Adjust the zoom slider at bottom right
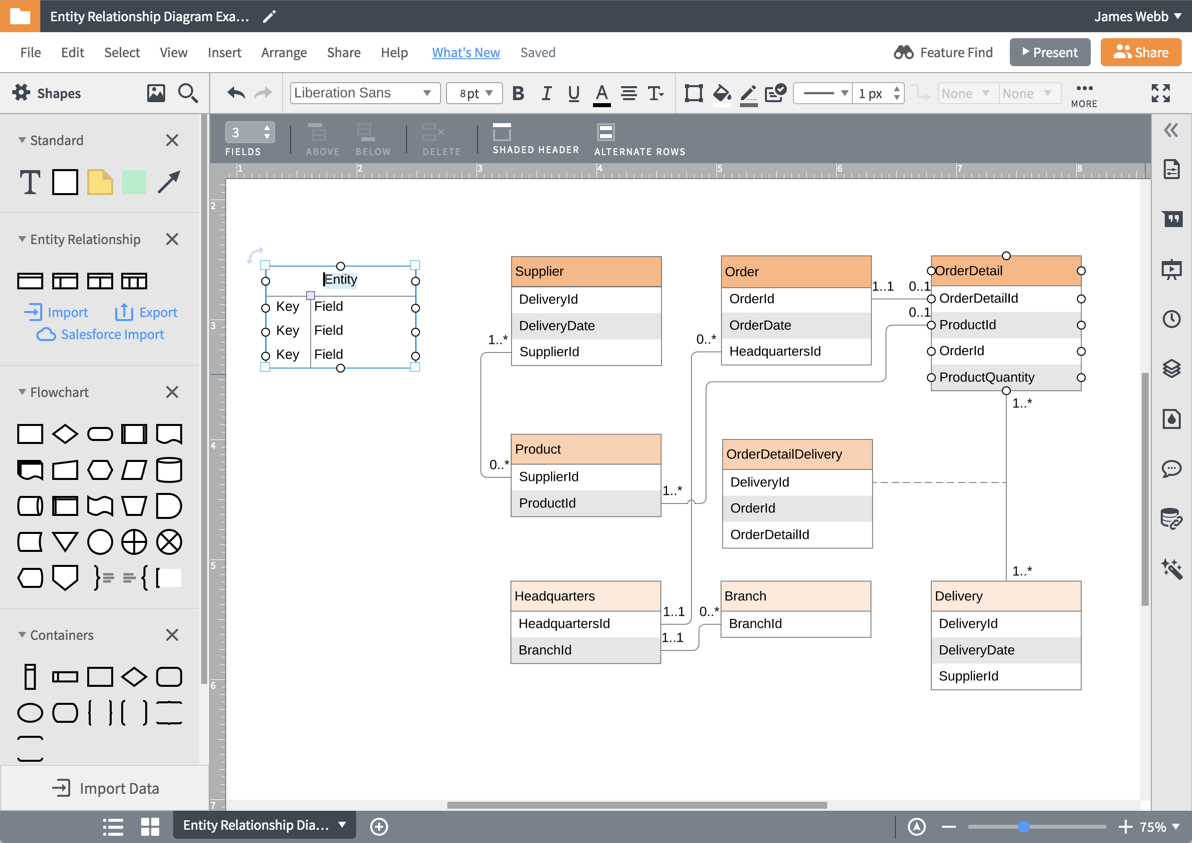Viewport: 1192px width, 843px height. (1023, 827)
